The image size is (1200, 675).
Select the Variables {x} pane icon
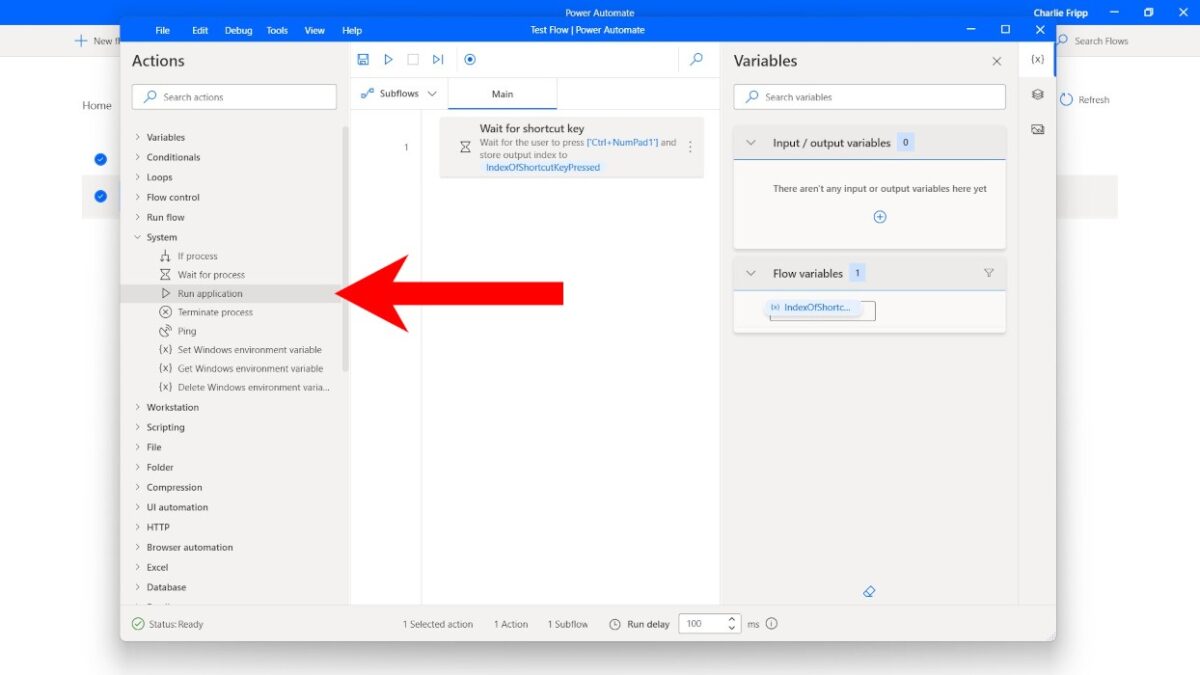pyautogui.click(x=1037, y=59)
